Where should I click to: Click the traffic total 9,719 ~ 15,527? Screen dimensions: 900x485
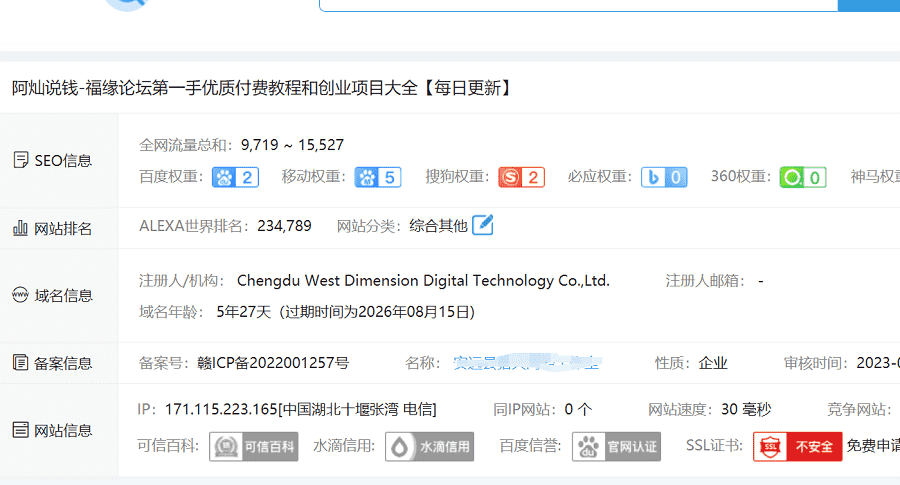[x=292, y=145]
